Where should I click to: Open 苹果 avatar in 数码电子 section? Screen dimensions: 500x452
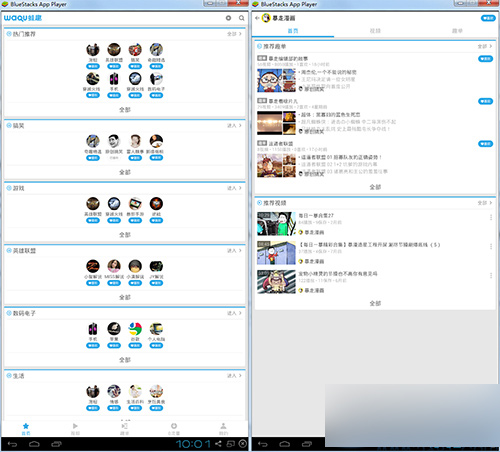114,329
